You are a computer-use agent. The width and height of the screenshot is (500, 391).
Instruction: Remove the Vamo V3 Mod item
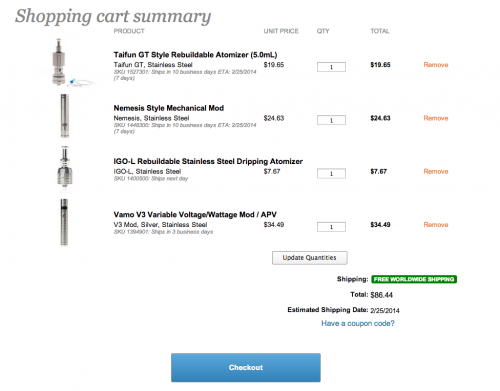(436, 225)
